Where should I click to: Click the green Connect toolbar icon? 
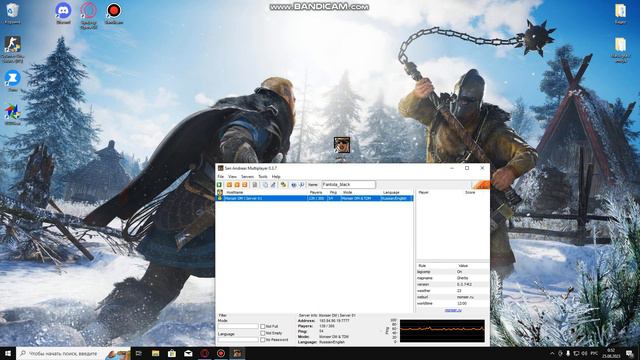tap(219, 185)
